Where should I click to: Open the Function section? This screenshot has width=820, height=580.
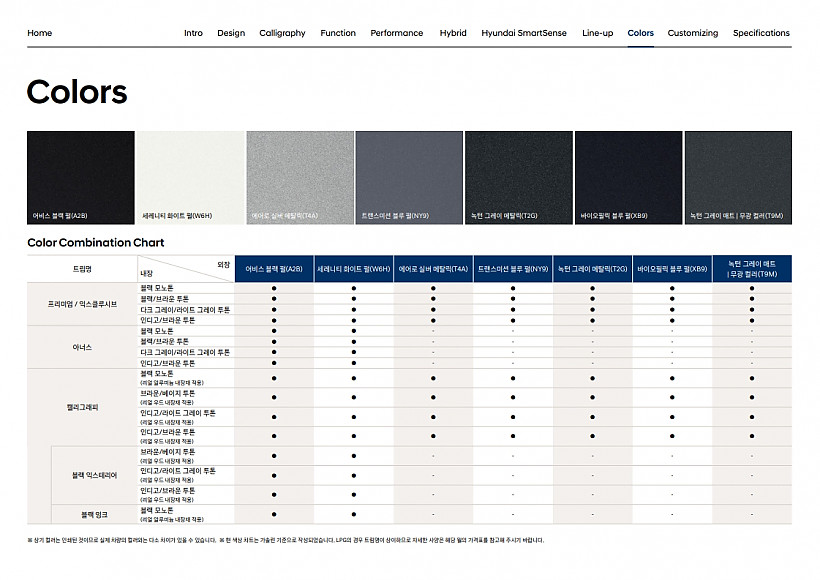[x=338, y=33]
